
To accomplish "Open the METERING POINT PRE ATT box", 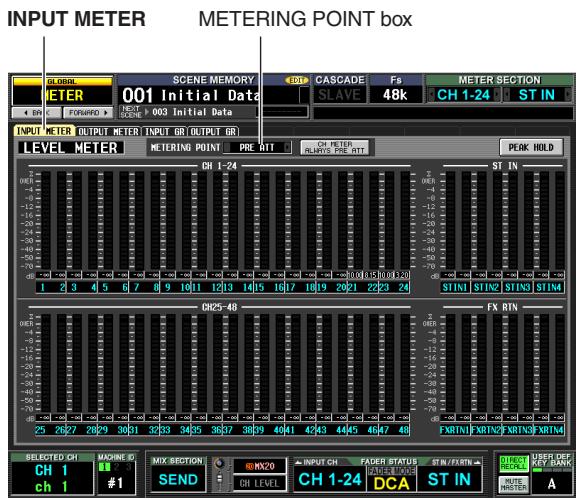I will click(x=257, y=148).
